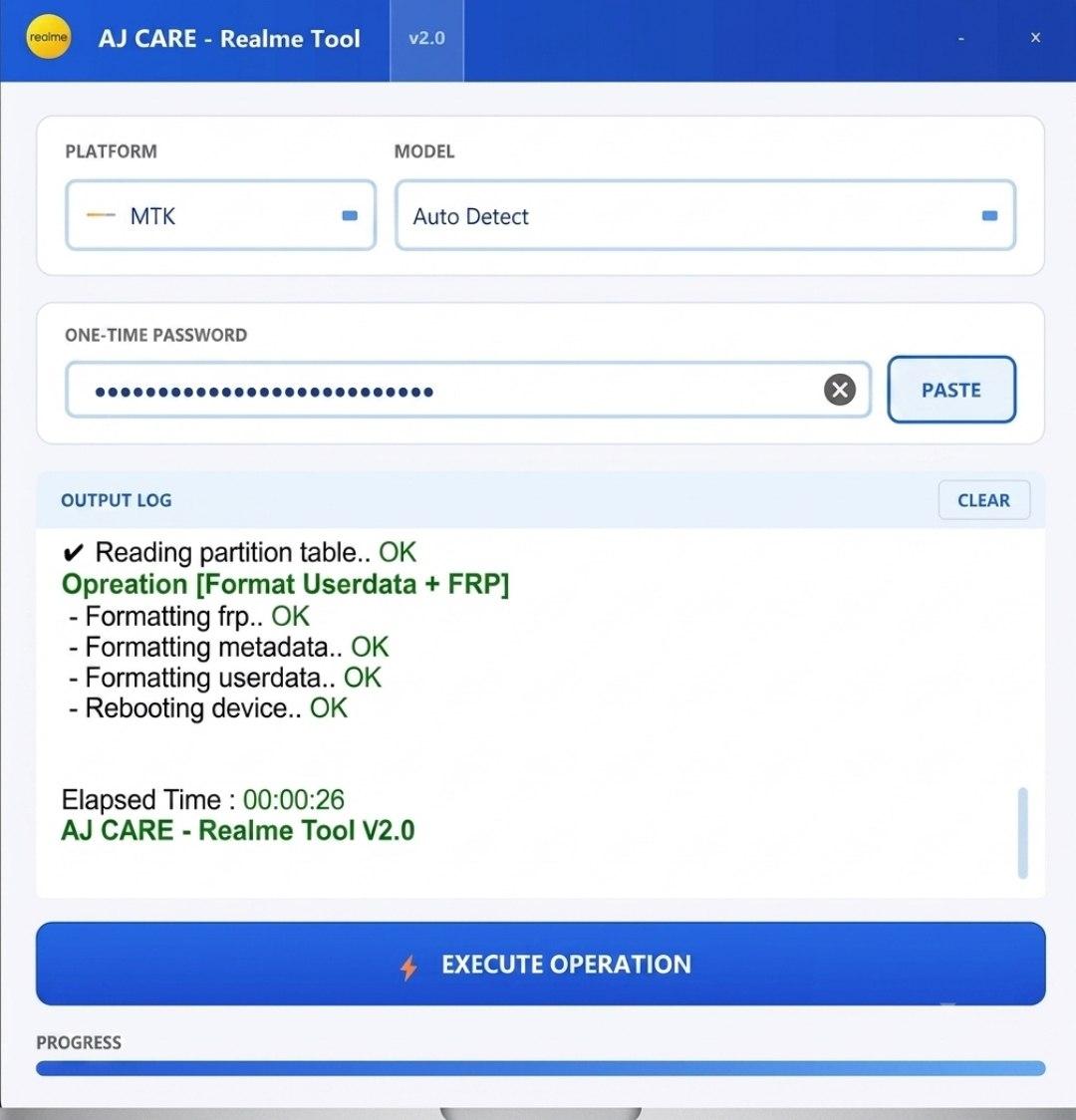This screenshot has width=1076, height=1120.
Task: Clear the output log
Action: coord(984,500)
